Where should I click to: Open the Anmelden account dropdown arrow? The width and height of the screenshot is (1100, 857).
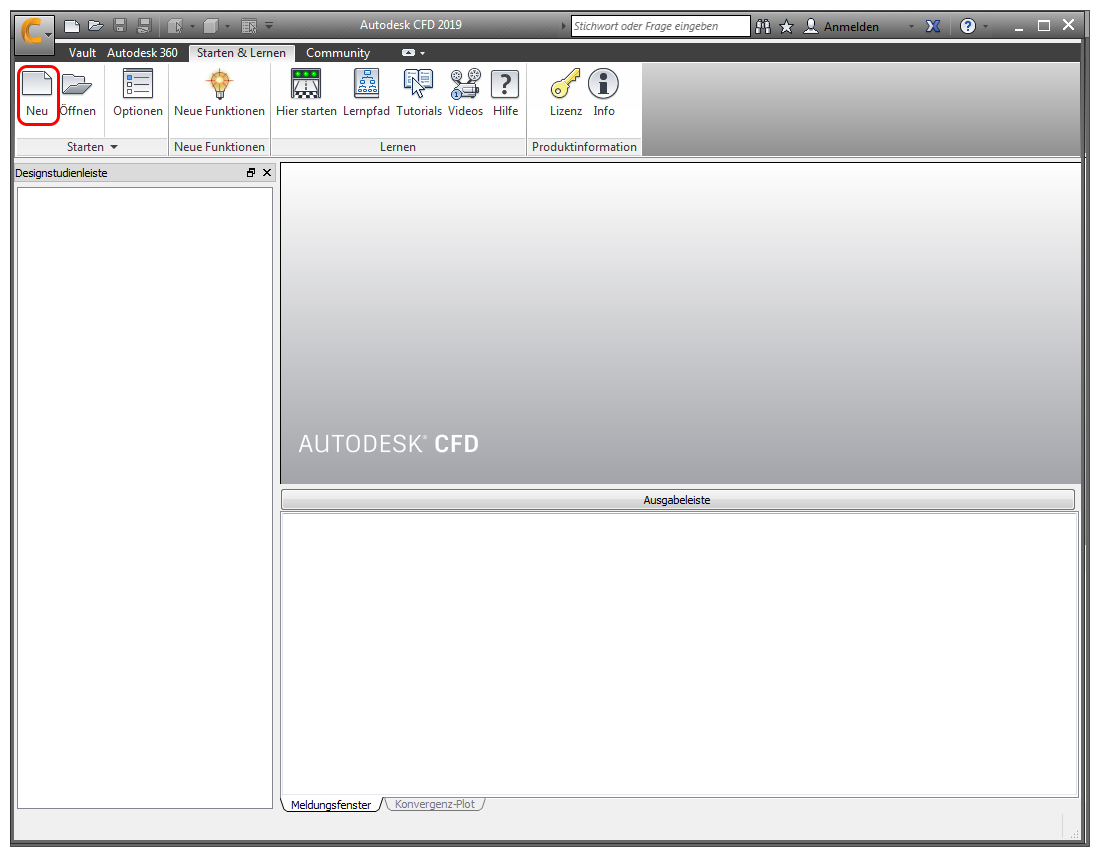pos(911,27)
